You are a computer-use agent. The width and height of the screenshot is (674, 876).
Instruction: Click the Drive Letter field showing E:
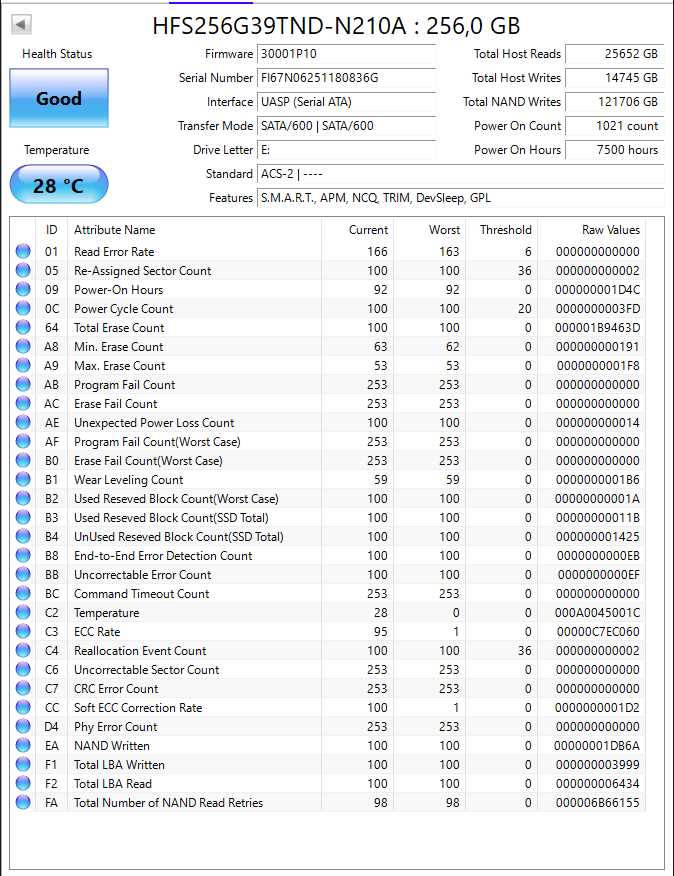[347, 150]
